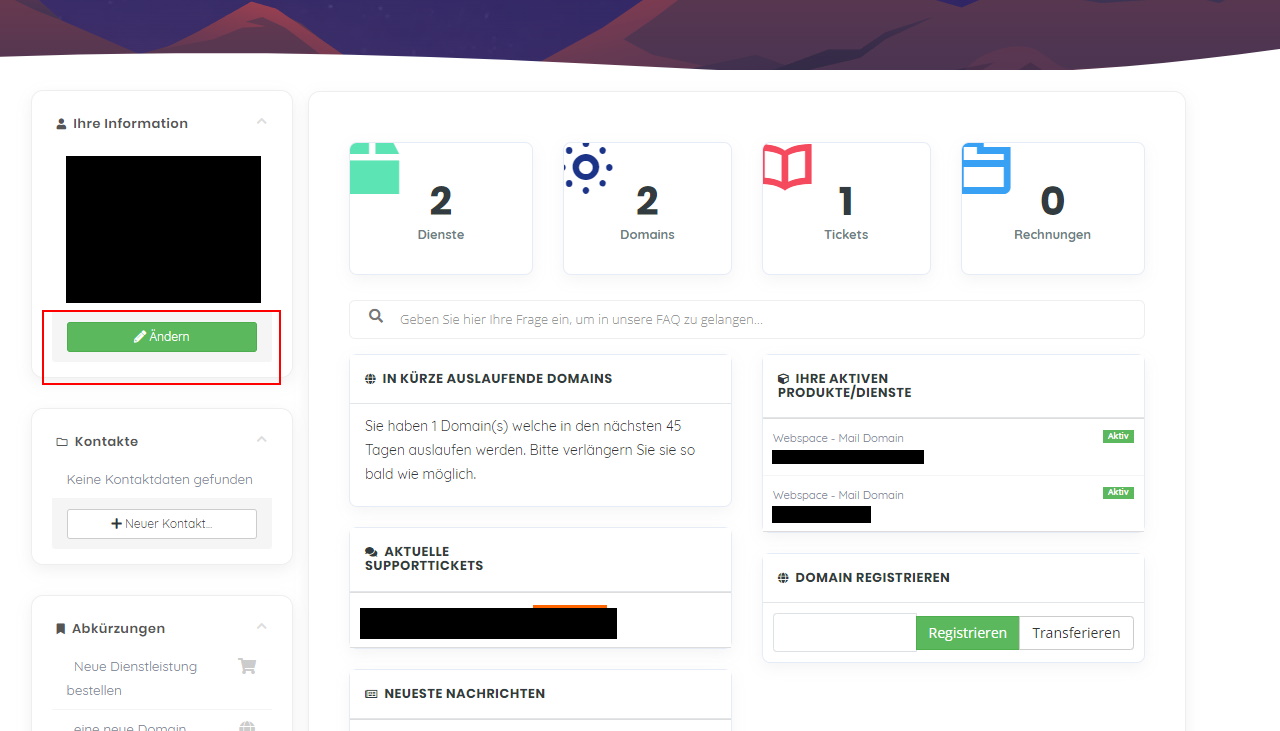Image resolution: width=1280 pixels, height=731 pixels.
Task: Click the Neueste Nachrichten heading
Action: pos(465,694)
